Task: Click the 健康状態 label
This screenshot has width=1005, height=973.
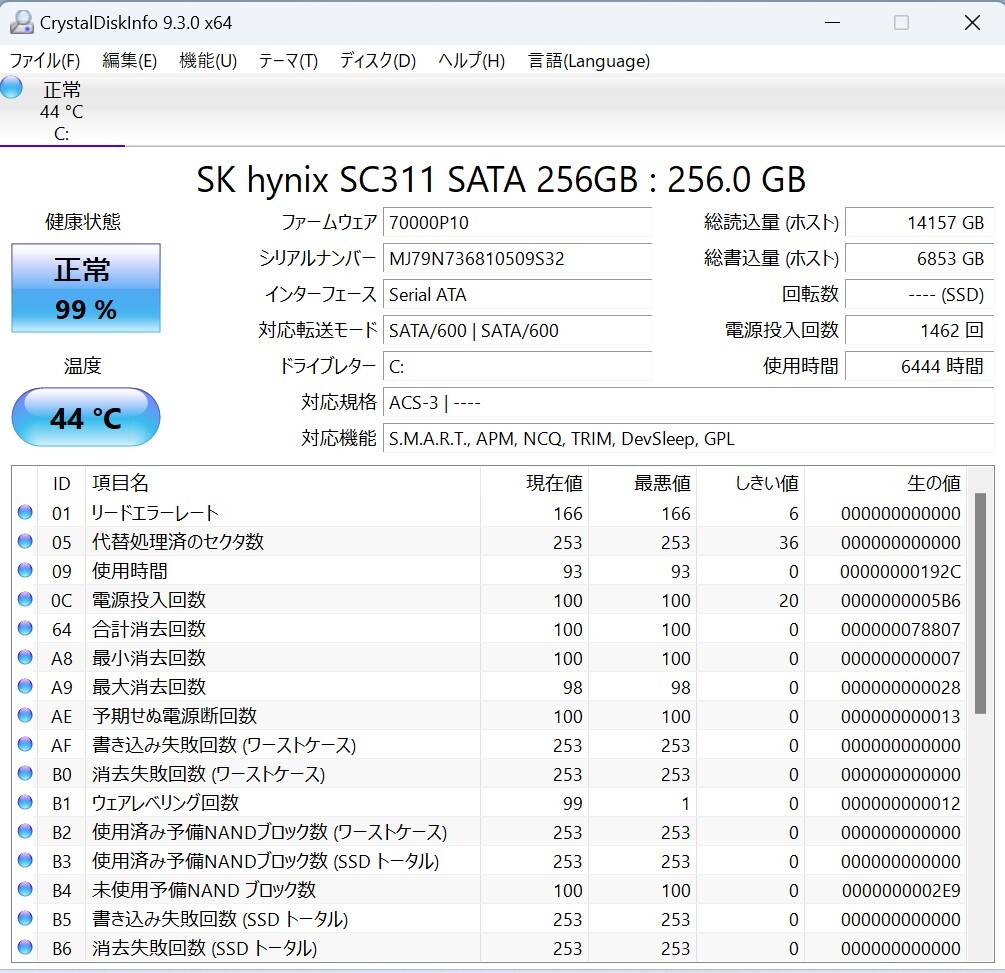Action: [83, 222]
